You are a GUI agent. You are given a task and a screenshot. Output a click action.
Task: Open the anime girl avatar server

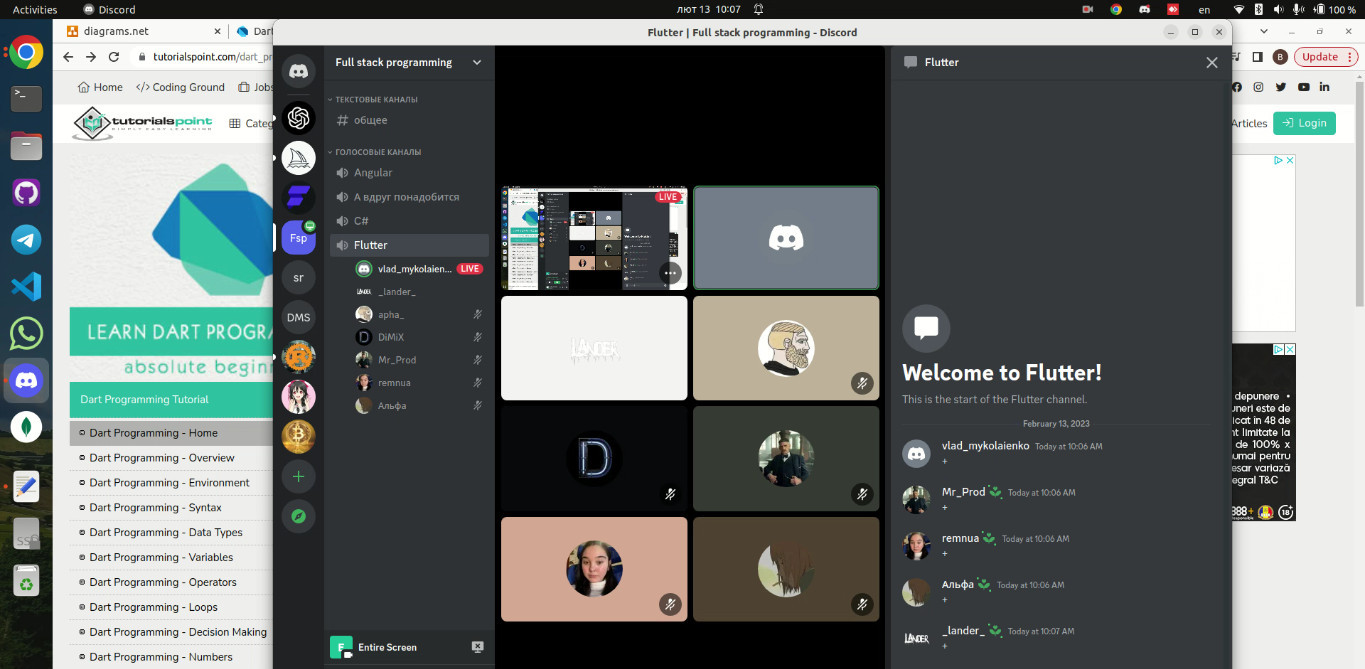coord(298,397)
